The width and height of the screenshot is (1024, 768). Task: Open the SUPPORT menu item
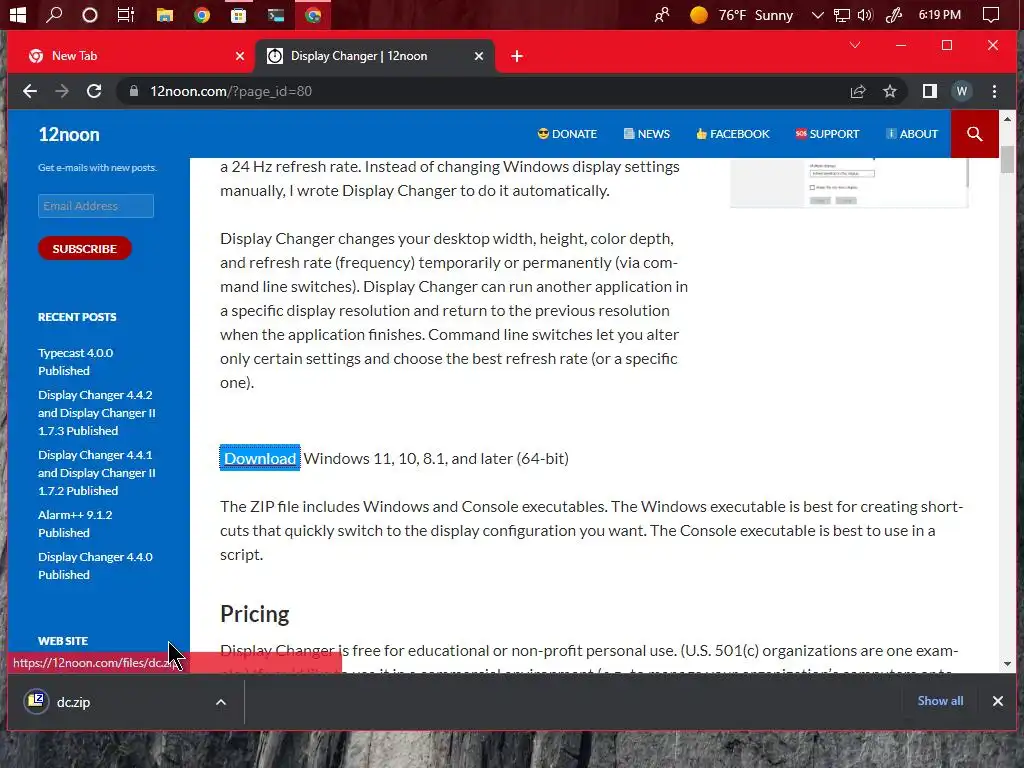click(827, 134)
